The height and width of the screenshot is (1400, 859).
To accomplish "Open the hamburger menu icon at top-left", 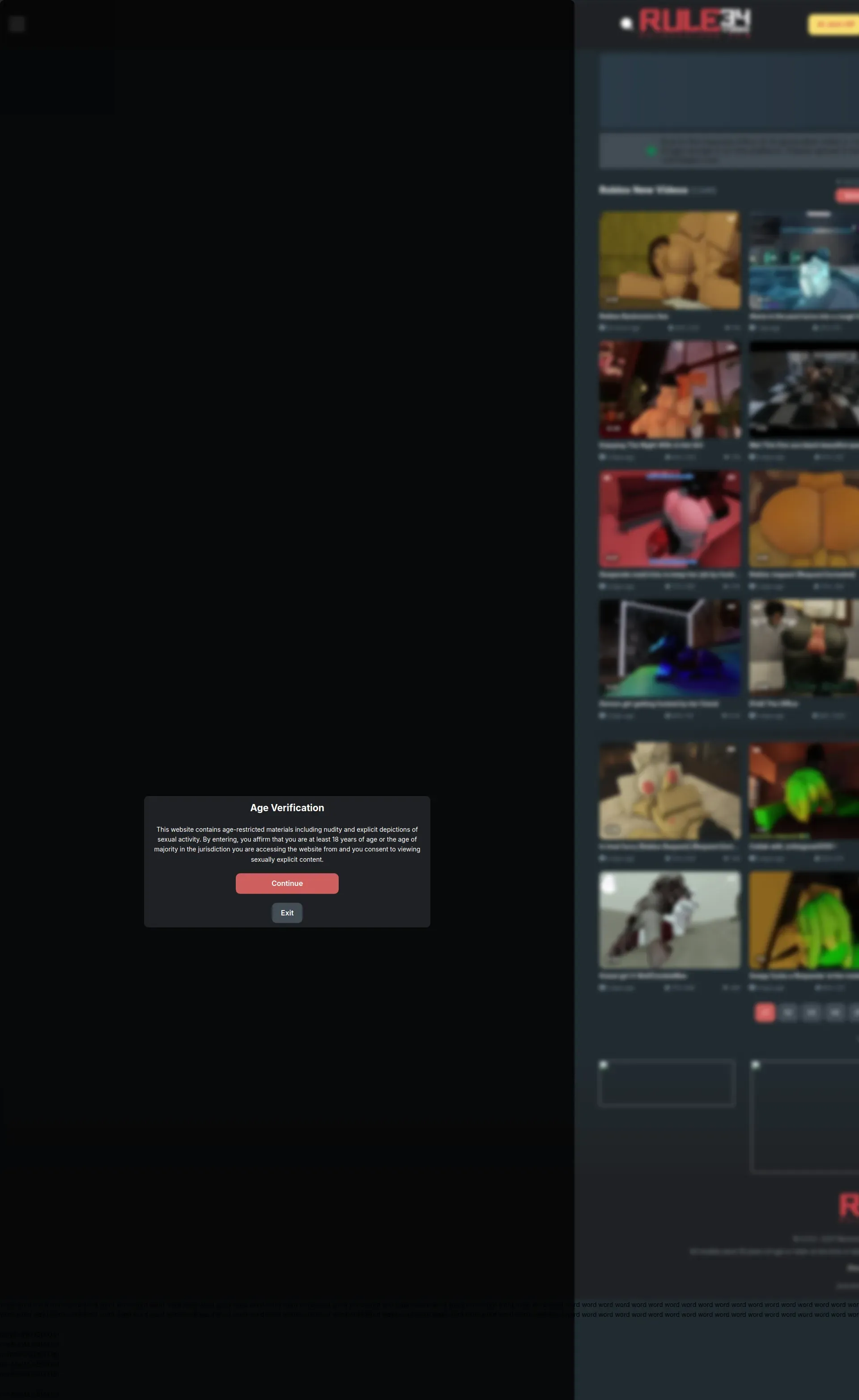I will point(17,24).
